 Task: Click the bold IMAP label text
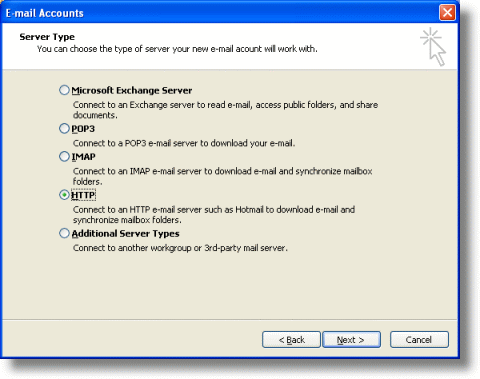[x=84, y=157]
